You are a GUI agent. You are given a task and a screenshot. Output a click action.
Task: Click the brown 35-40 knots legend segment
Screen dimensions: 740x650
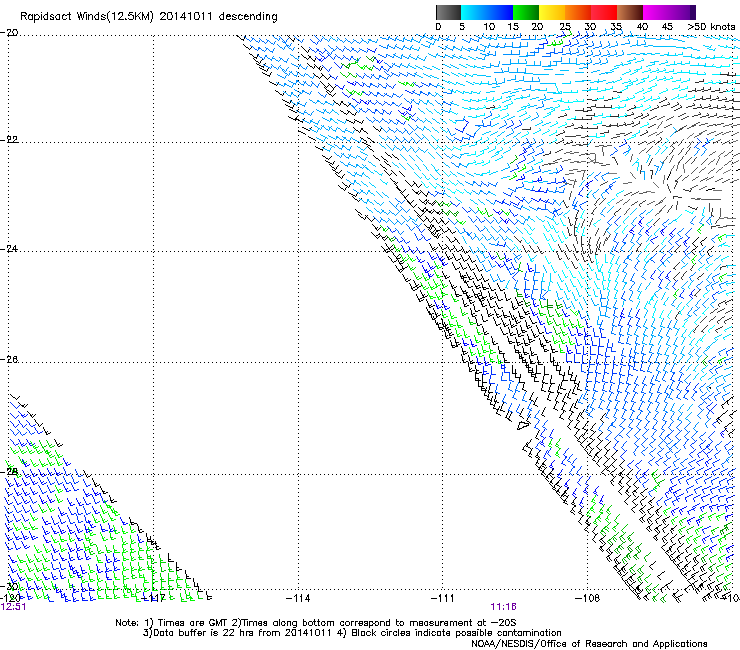[x=630, y=12]
